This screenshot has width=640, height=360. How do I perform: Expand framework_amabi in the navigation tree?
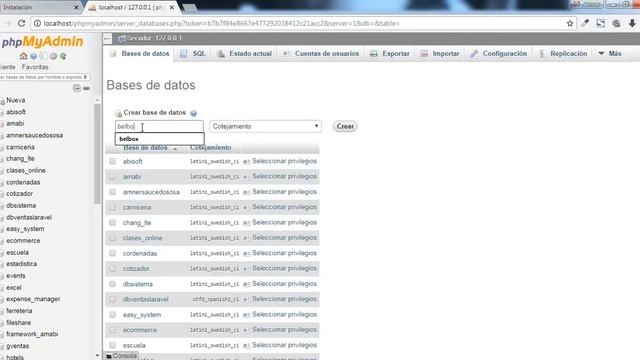[x=2, y=335]
